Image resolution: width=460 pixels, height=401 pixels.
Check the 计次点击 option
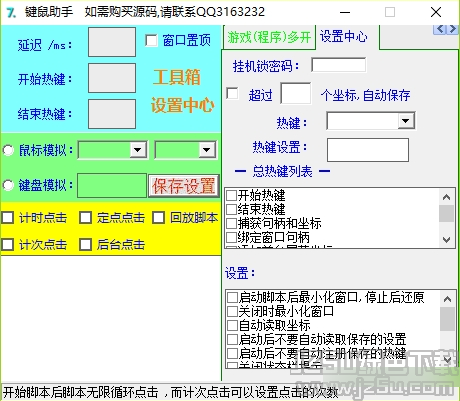pyautogui.click(x=8, y=245)
